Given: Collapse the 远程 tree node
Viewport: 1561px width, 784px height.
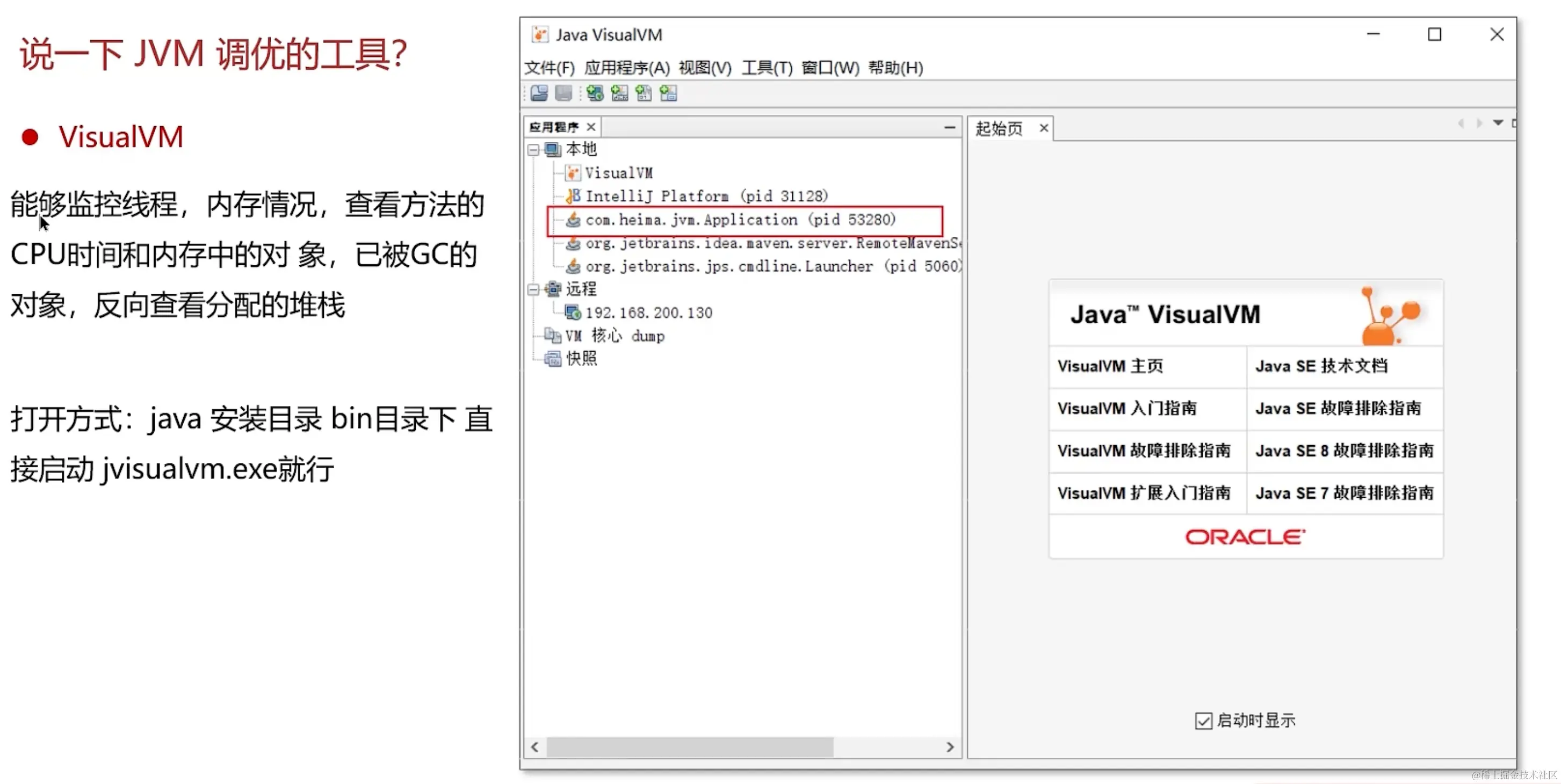Looking at the screenshot, I should point(533,289).
